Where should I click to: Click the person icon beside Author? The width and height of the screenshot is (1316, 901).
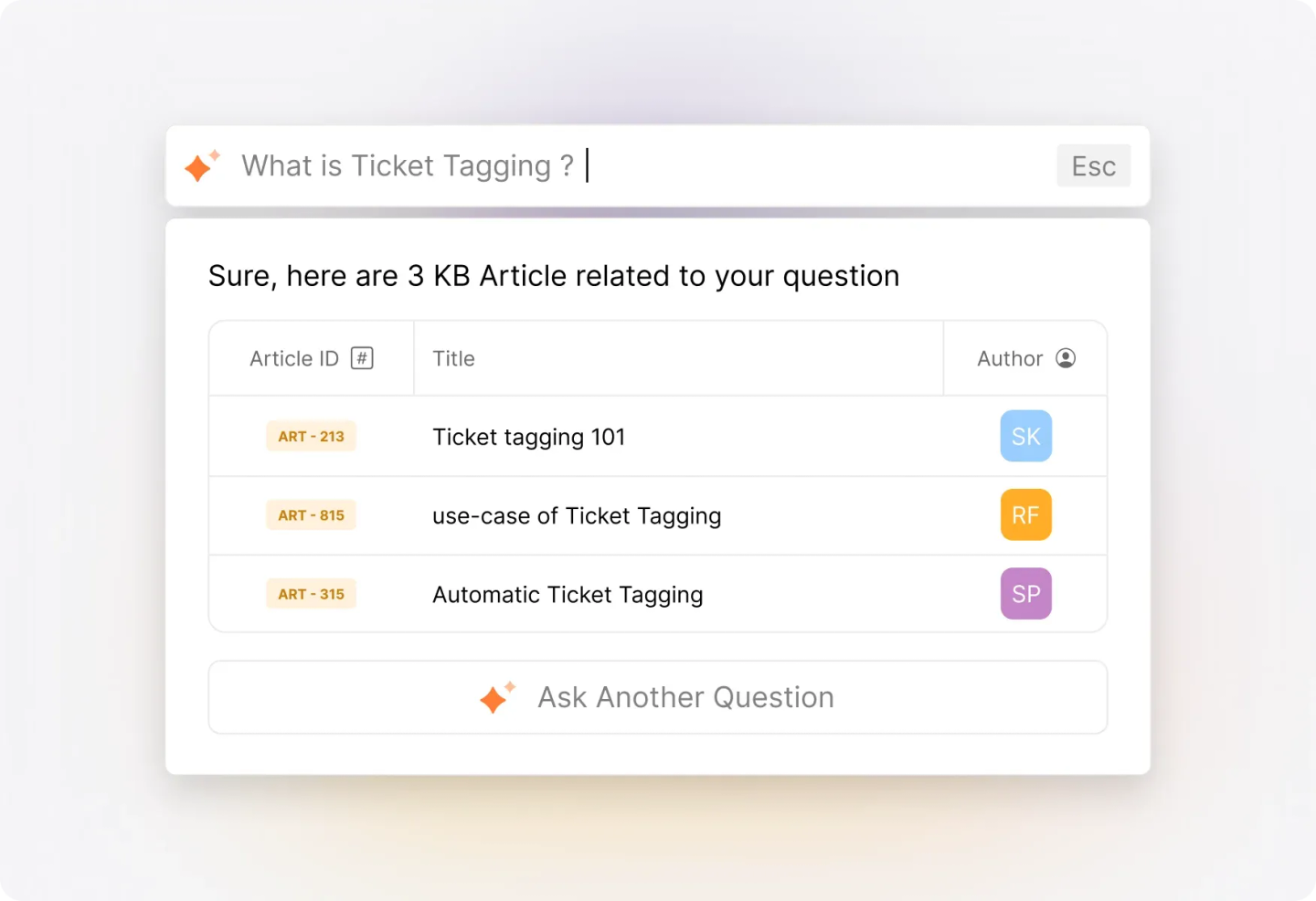[1066, 358]
